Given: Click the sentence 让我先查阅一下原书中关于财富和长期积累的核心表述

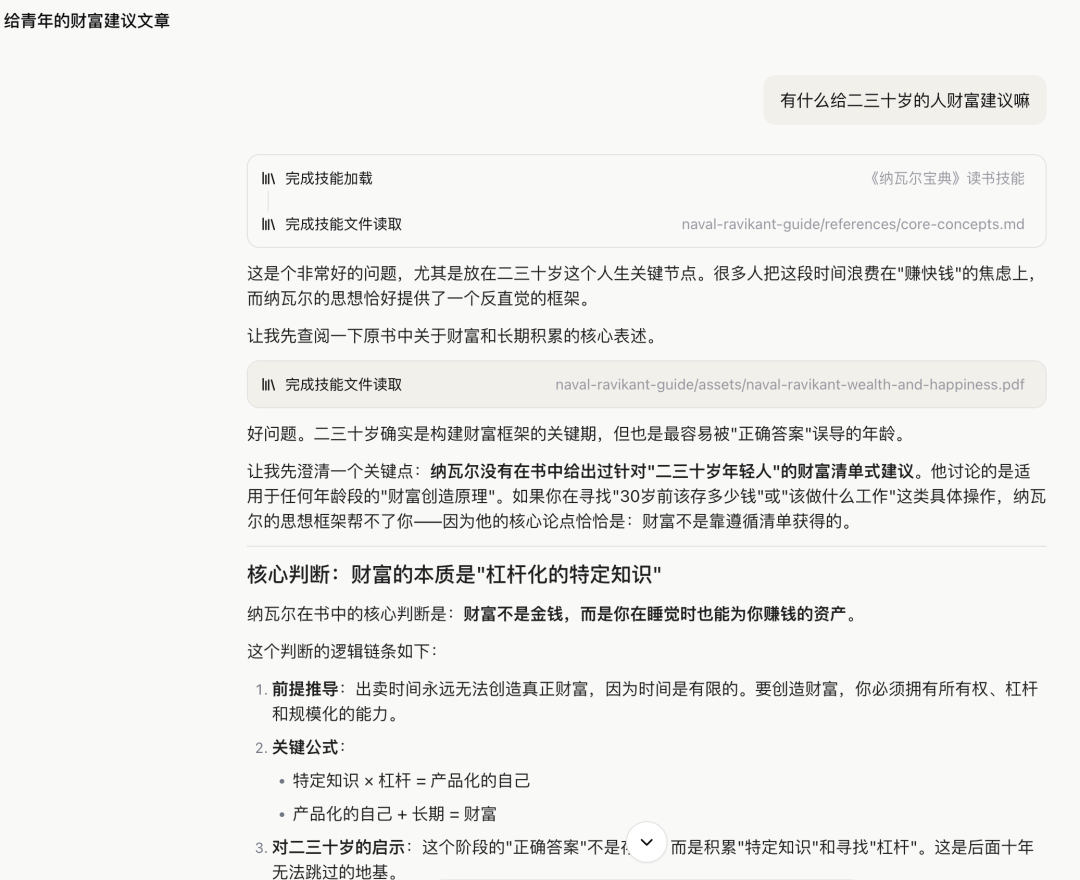Looking at the screenshot, I should point(451,336).
